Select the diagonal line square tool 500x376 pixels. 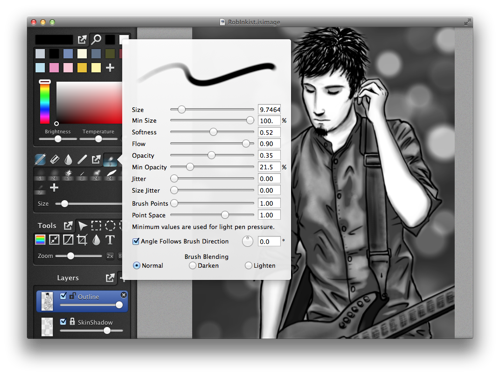click(x=68, y=240)
